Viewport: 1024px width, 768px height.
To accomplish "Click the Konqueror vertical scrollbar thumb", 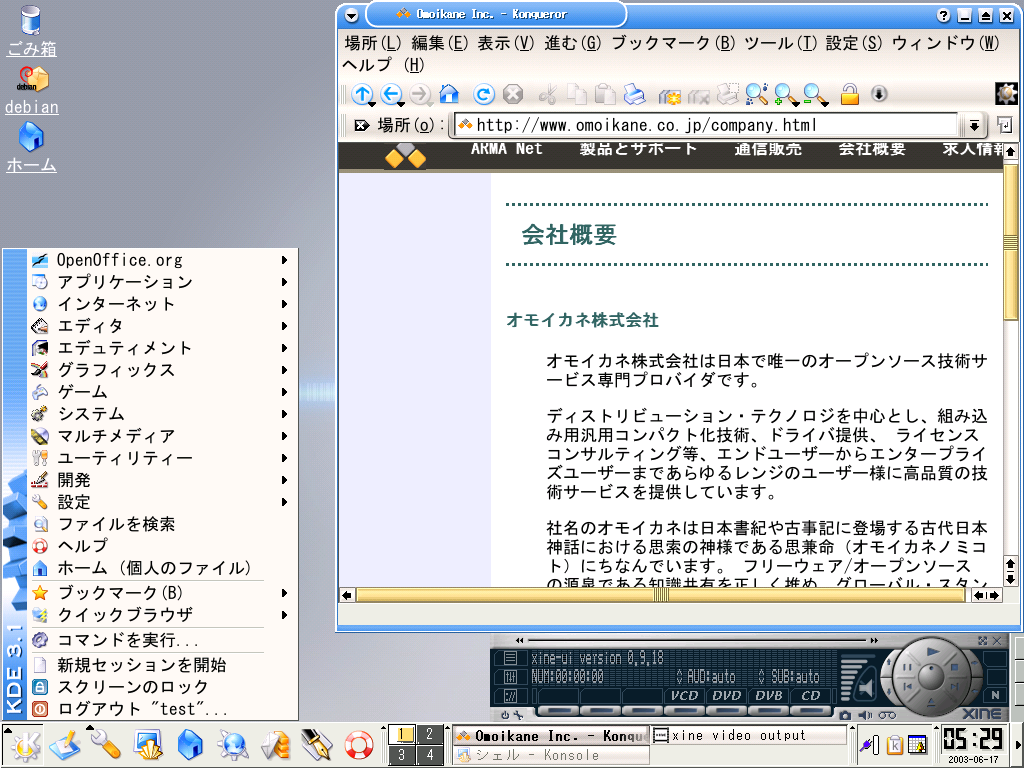I will (x=1010, y=241).
